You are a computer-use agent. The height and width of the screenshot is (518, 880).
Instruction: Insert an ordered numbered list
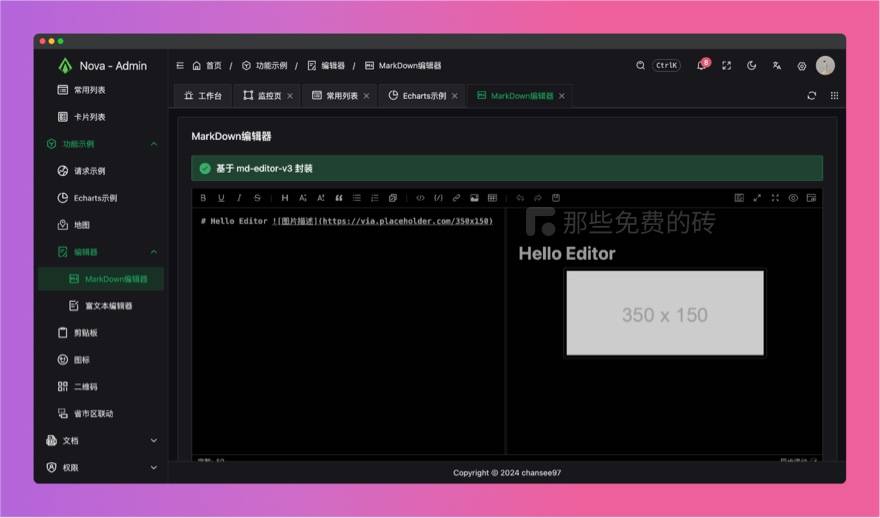tap(375, 198)
